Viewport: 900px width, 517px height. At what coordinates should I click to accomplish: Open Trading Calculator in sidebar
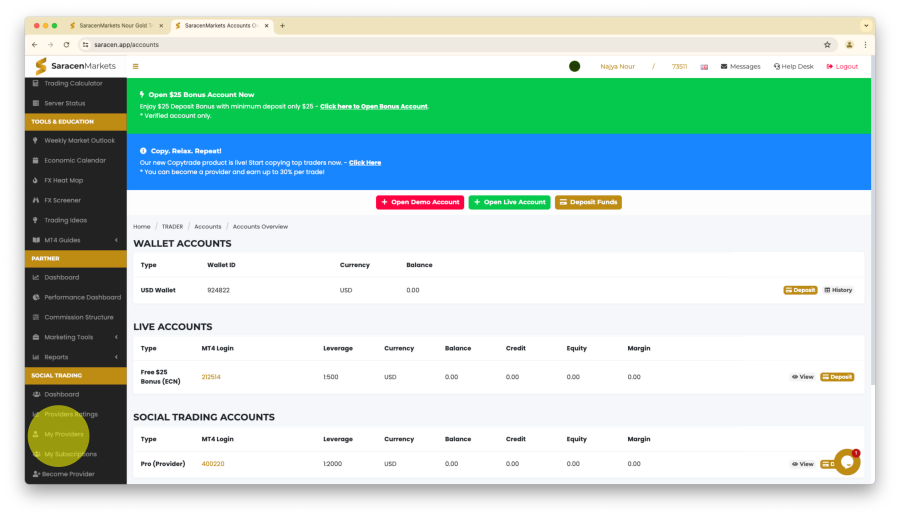coord(75,83)
